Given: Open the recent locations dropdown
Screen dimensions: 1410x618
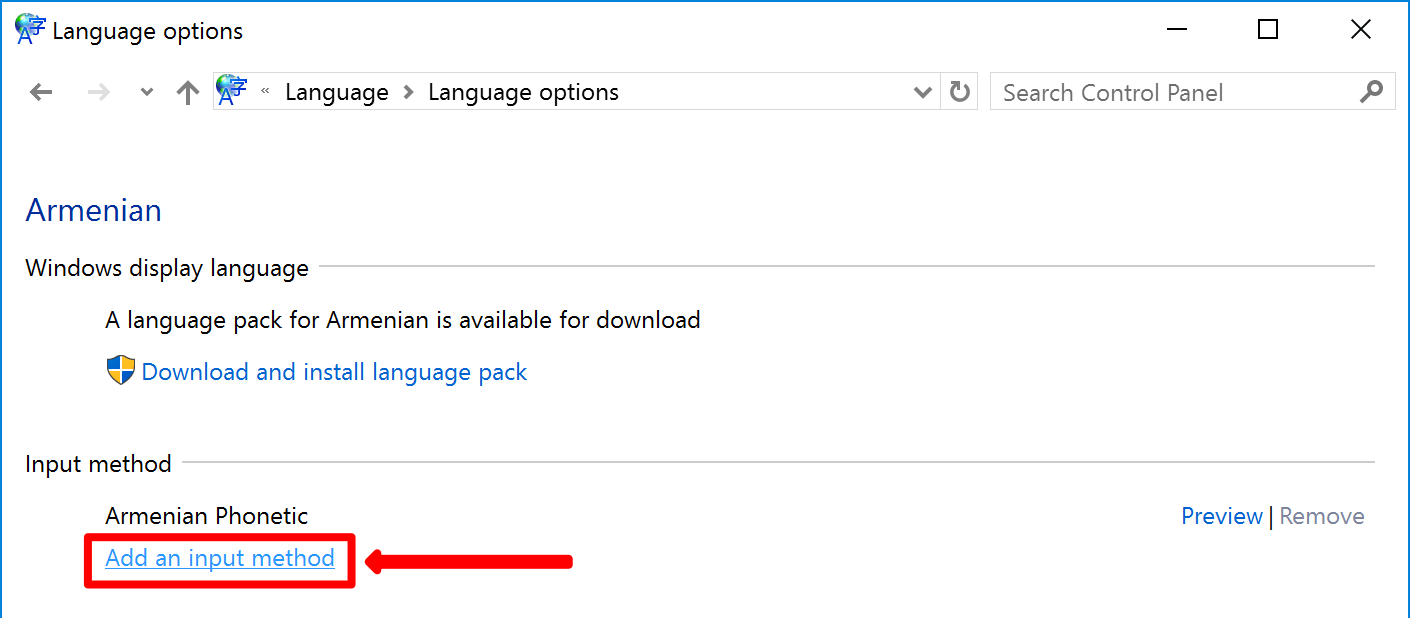Looking at the screenshot, I should point(147,93).
